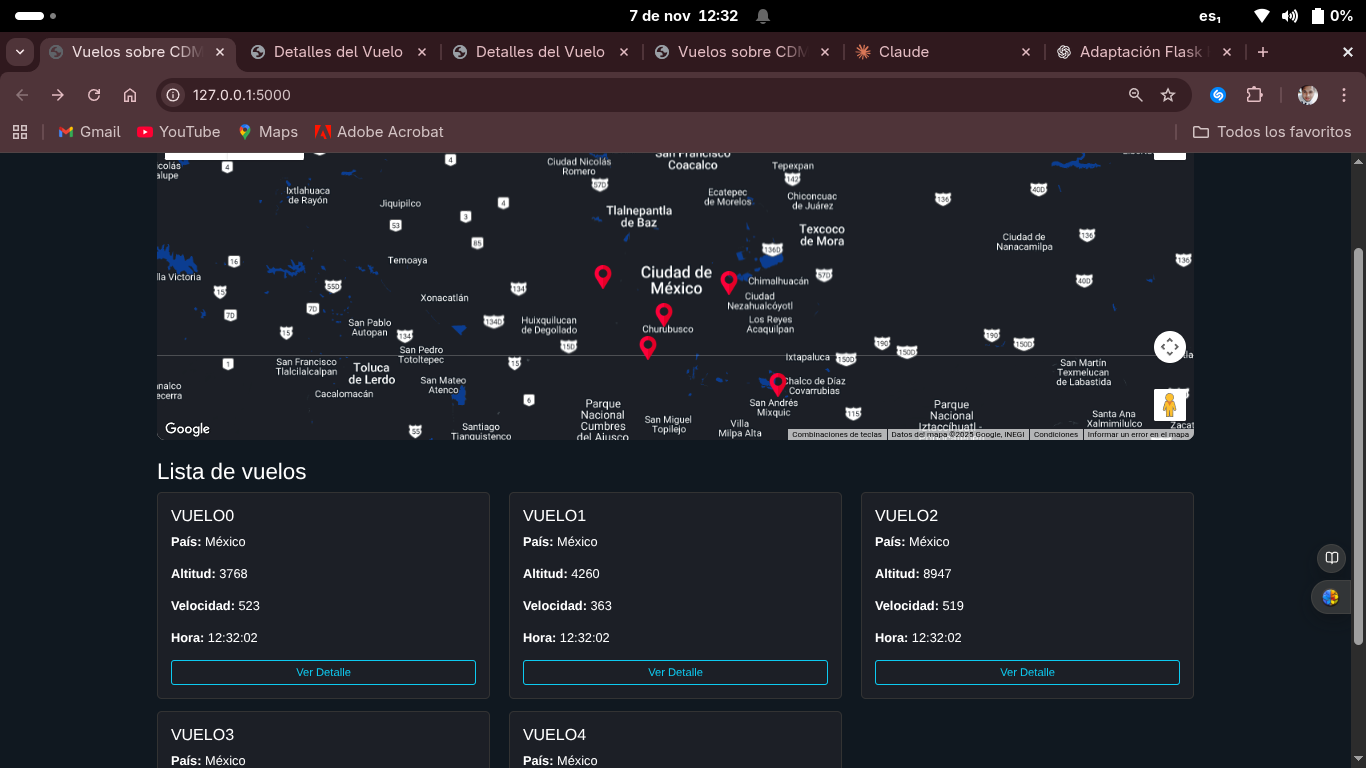Viewport: 1366px width, 768px height.
Task: Open Todos los favoritos folder
Action: 1271,132
